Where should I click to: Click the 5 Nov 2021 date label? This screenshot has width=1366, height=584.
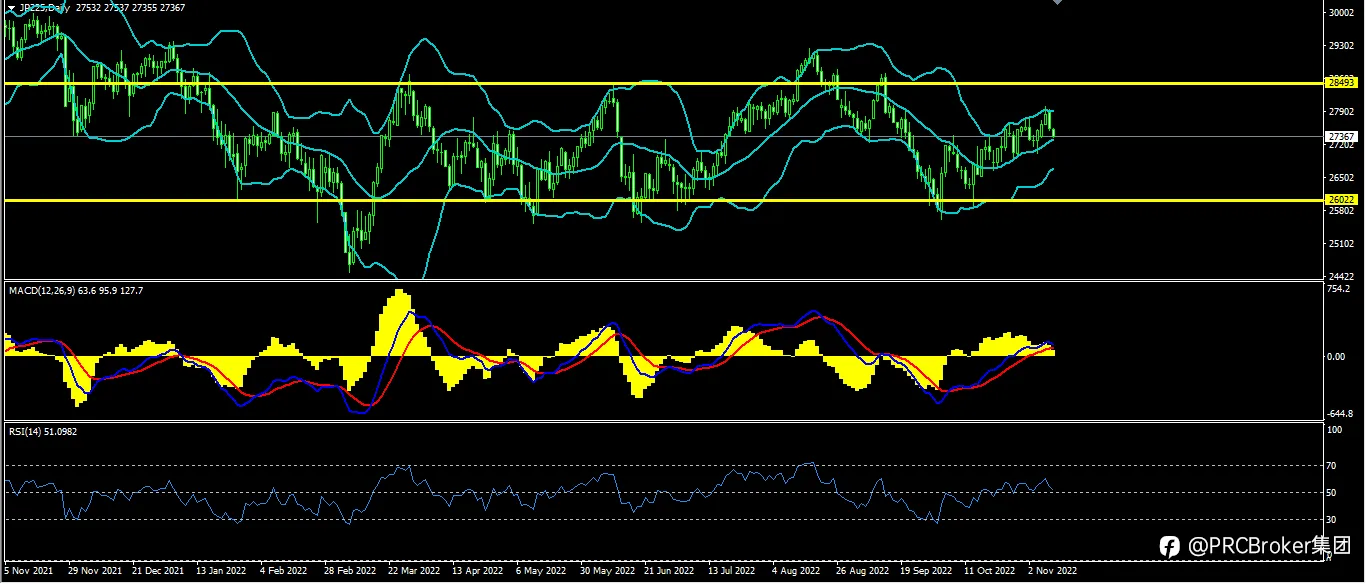pyautogui.click(x=29, y=571)
